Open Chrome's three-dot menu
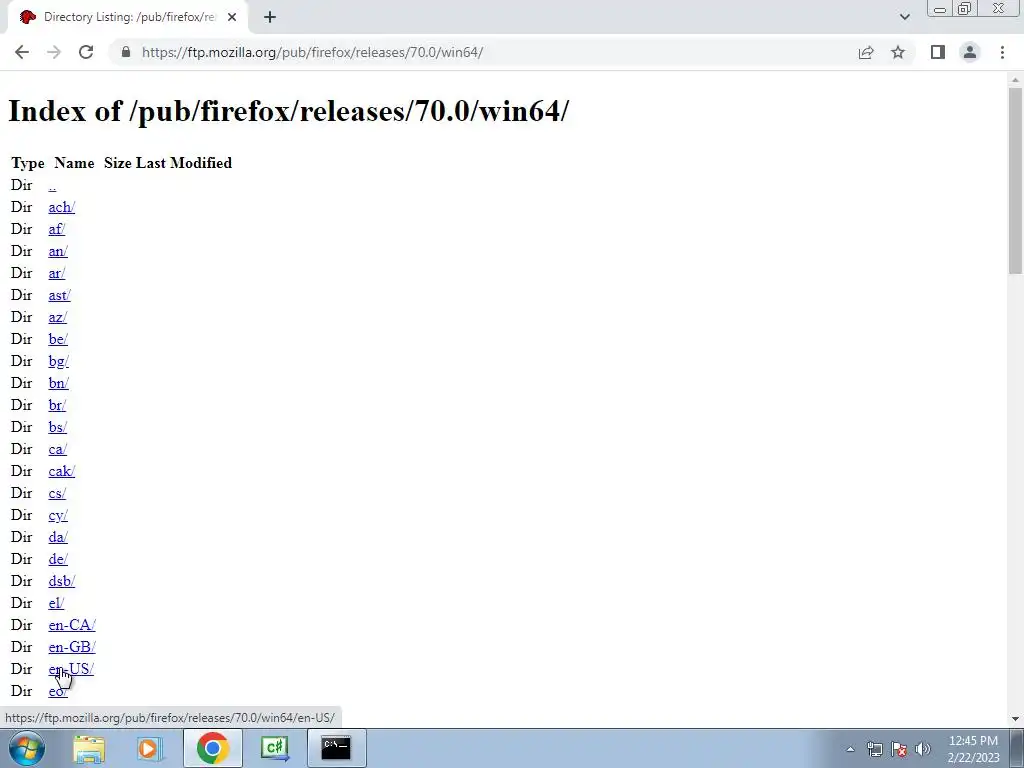 1002,52
